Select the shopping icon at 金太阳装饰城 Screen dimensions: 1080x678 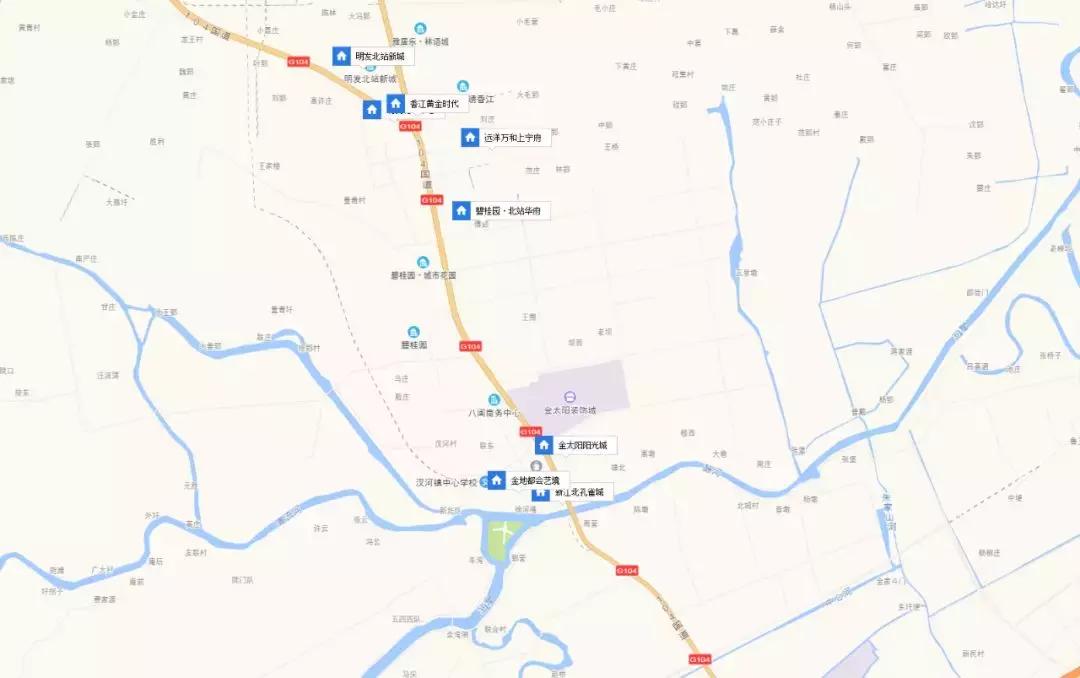click(x=570, y=397)
